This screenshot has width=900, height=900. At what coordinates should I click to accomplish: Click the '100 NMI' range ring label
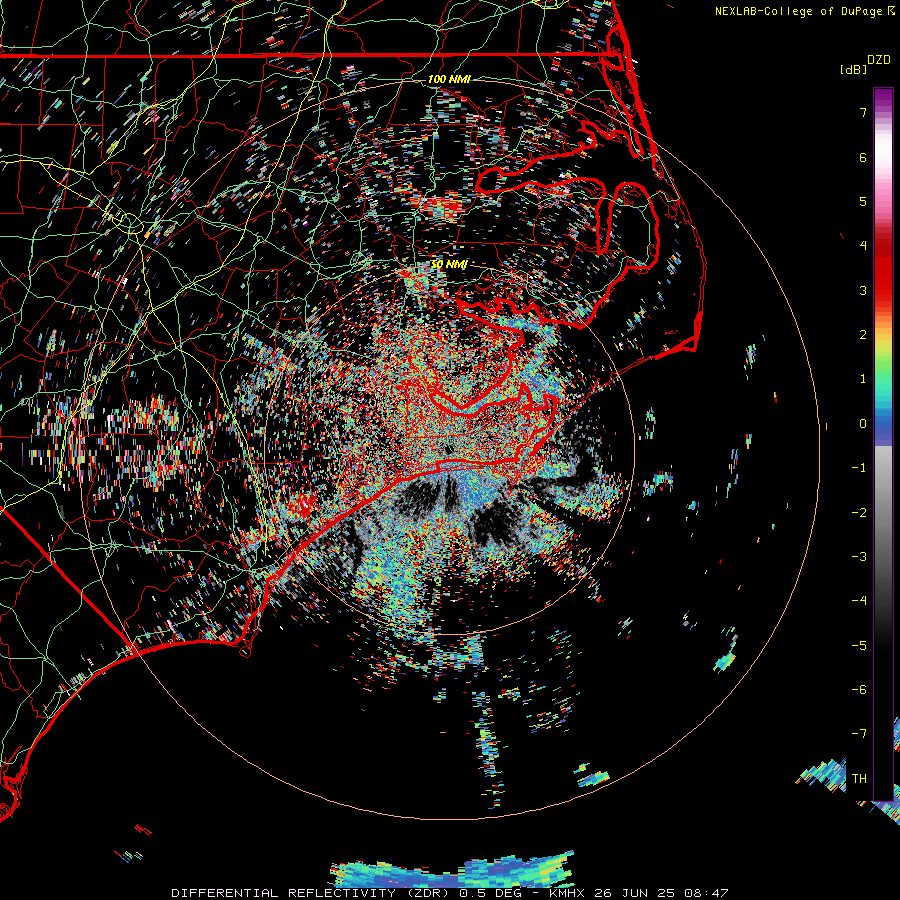[x=449, y=79]
